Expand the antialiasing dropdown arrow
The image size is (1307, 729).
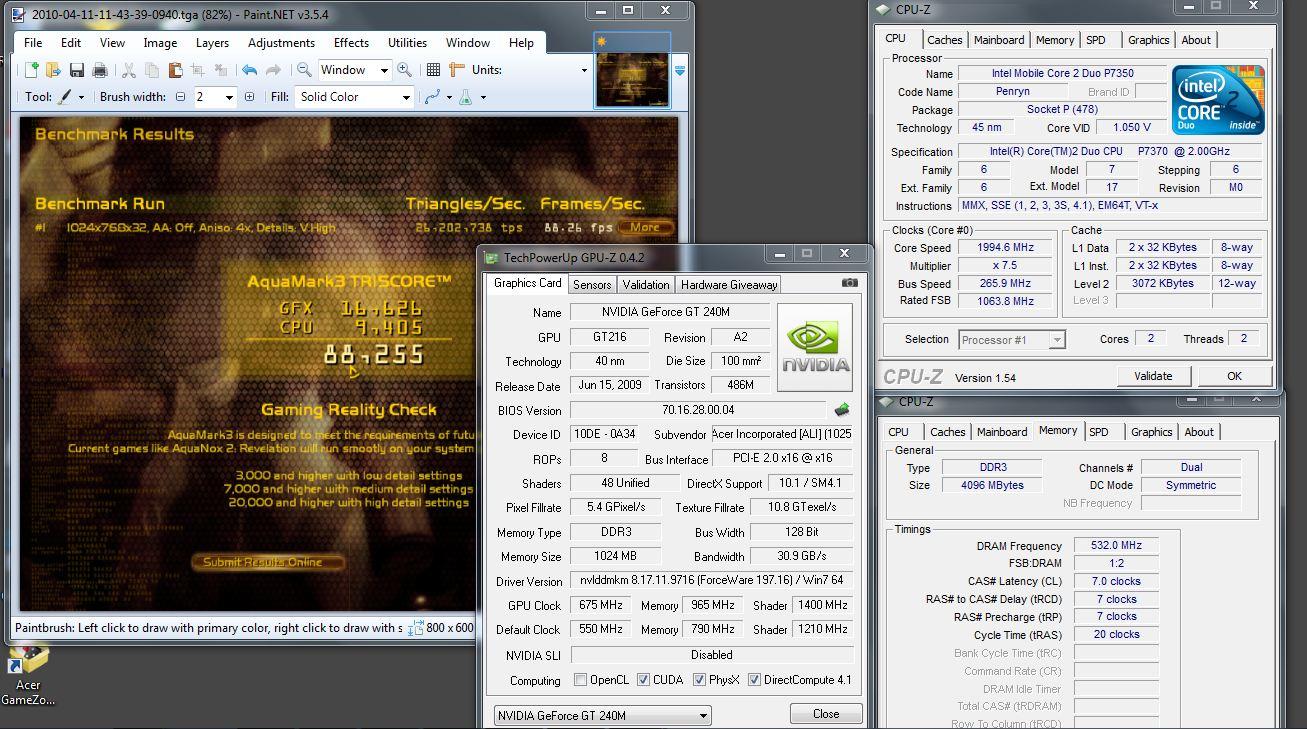[449, 97]
